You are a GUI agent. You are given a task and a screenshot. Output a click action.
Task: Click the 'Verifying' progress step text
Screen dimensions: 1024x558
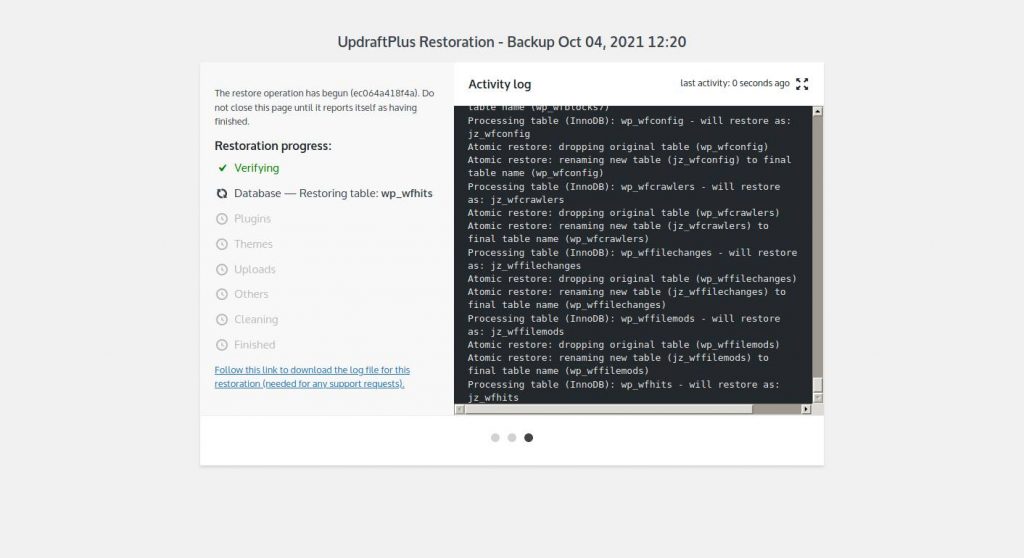[x=257, y=168]
